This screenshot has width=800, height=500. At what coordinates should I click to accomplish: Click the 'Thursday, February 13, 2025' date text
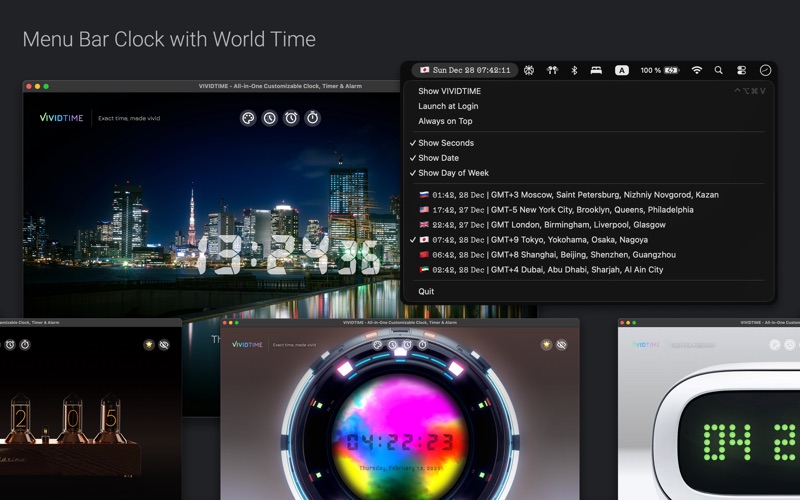(399, 468)
